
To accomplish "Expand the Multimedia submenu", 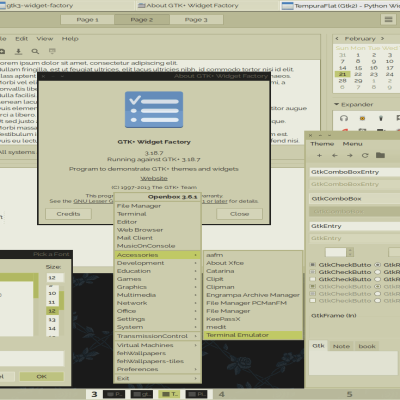I will [157, 295].
